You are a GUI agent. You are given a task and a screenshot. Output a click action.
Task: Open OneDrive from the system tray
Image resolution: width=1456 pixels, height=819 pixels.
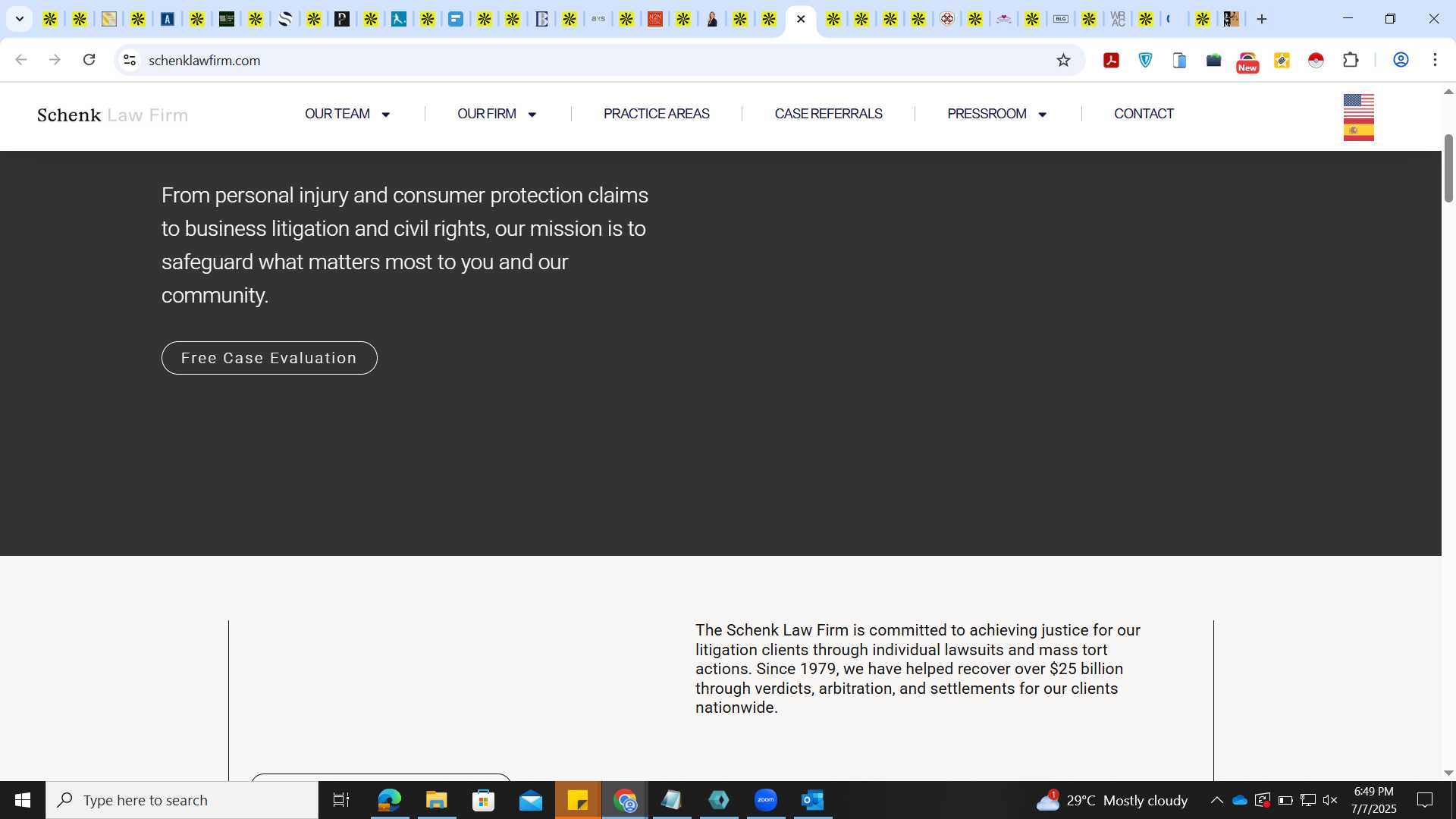pyautogui.click(x=1240, y=800)
